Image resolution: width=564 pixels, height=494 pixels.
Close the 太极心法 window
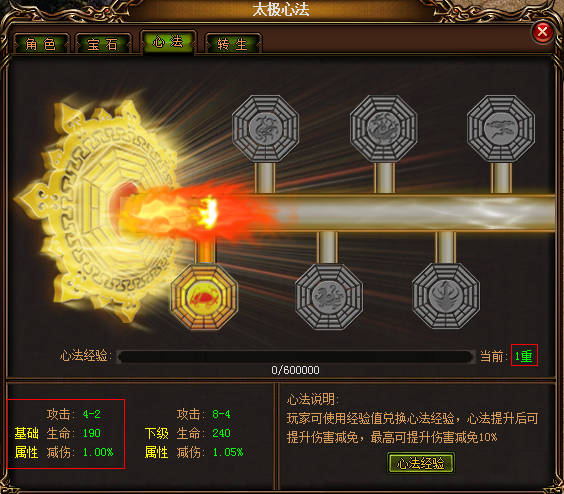(x=543, y=32)
